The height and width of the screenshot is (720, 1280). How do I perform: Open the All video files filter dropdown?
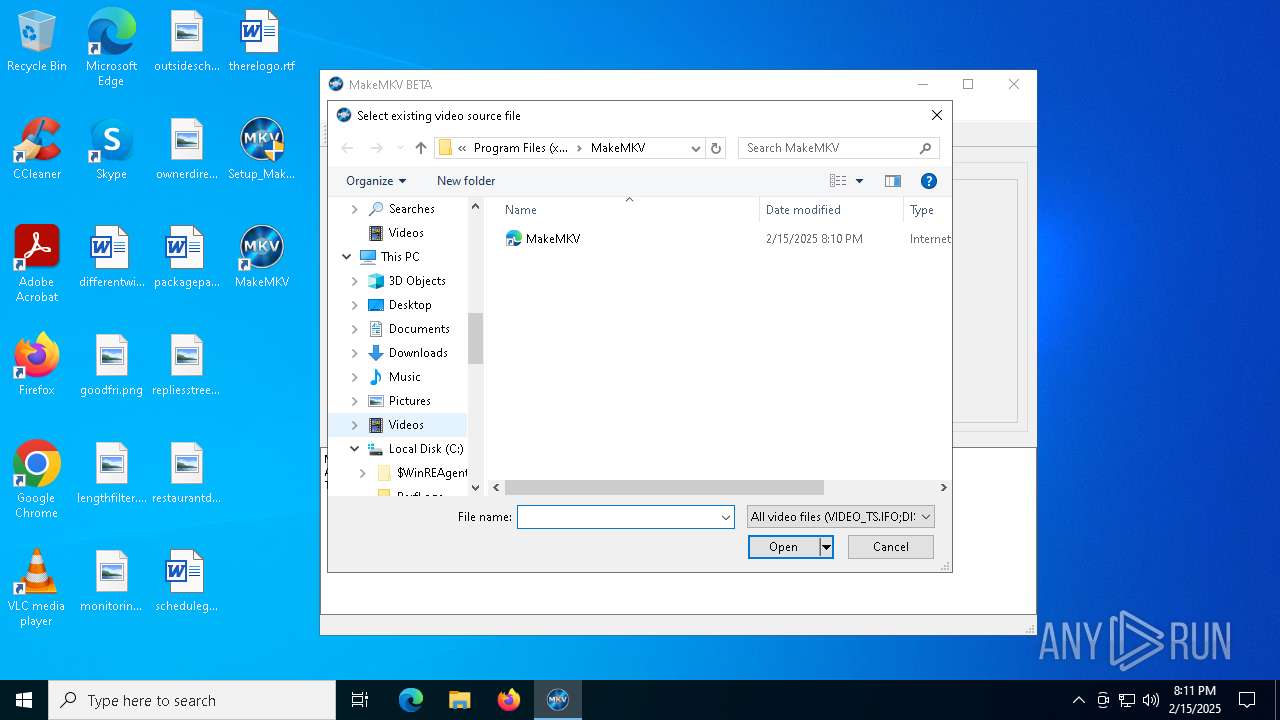click(841, 517)
